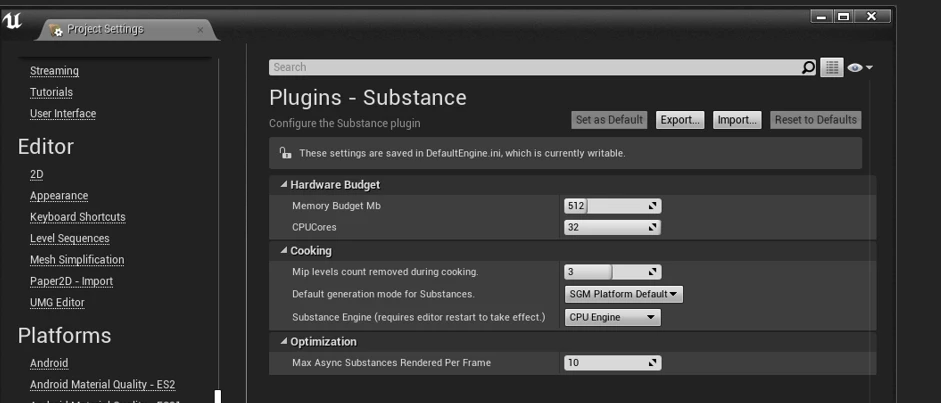This screenshot has width=941, height=403.
Task: Open the view options eye menu
Action: click(x=860, y=68)
